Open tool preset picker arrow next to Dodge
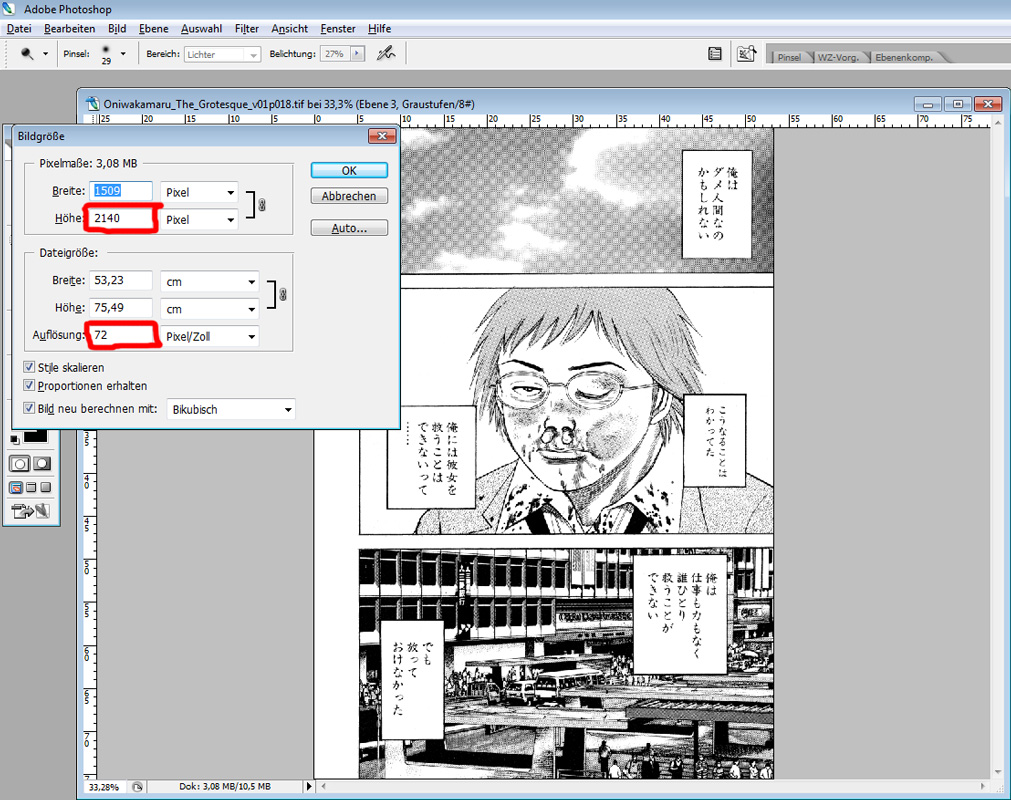1011x800 pixels. [x=45, y=54]
